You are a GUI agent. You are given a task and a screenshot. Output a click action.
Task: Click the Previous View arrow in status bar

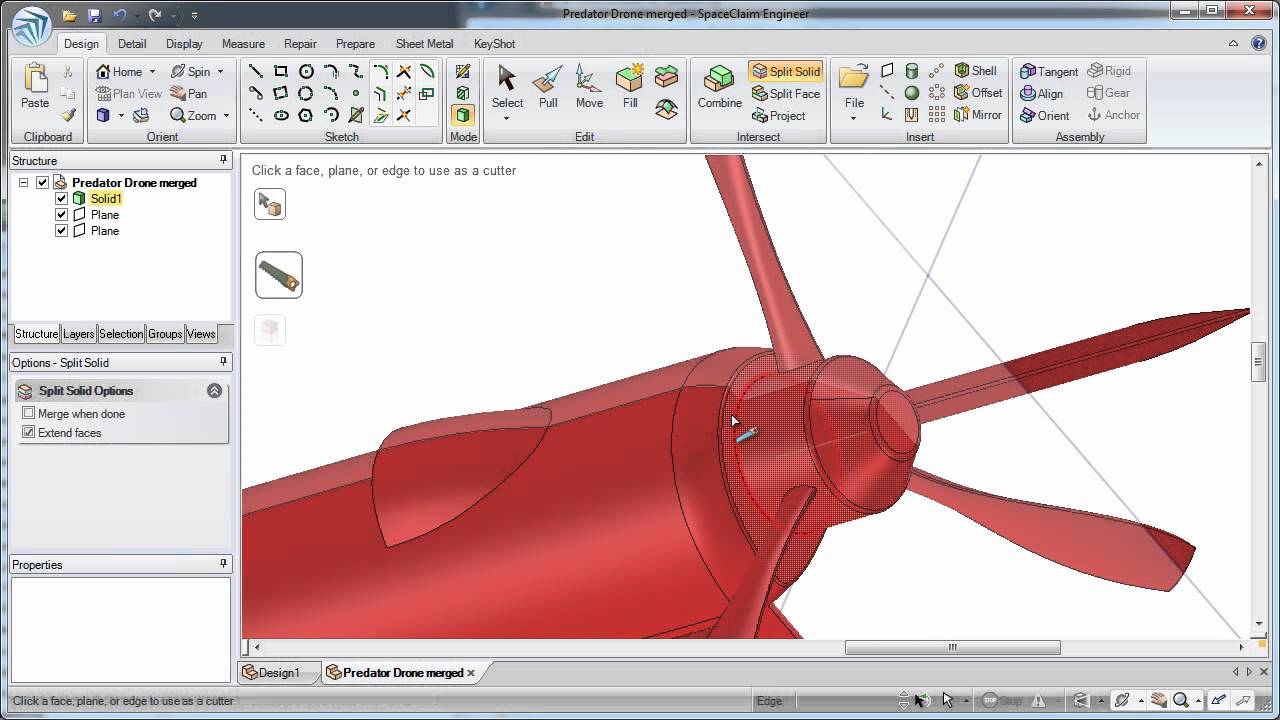1218,701
